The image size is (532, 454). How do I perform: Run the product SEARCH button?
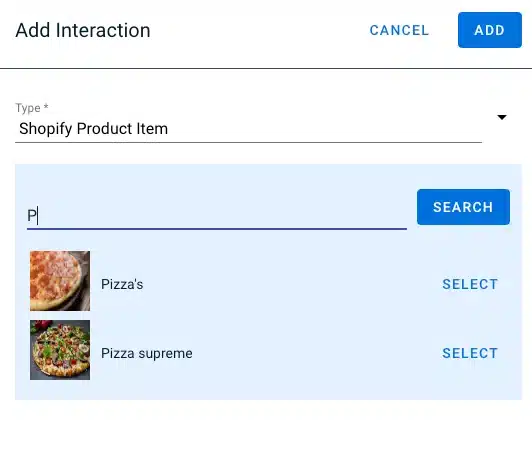tap(463, 207)
